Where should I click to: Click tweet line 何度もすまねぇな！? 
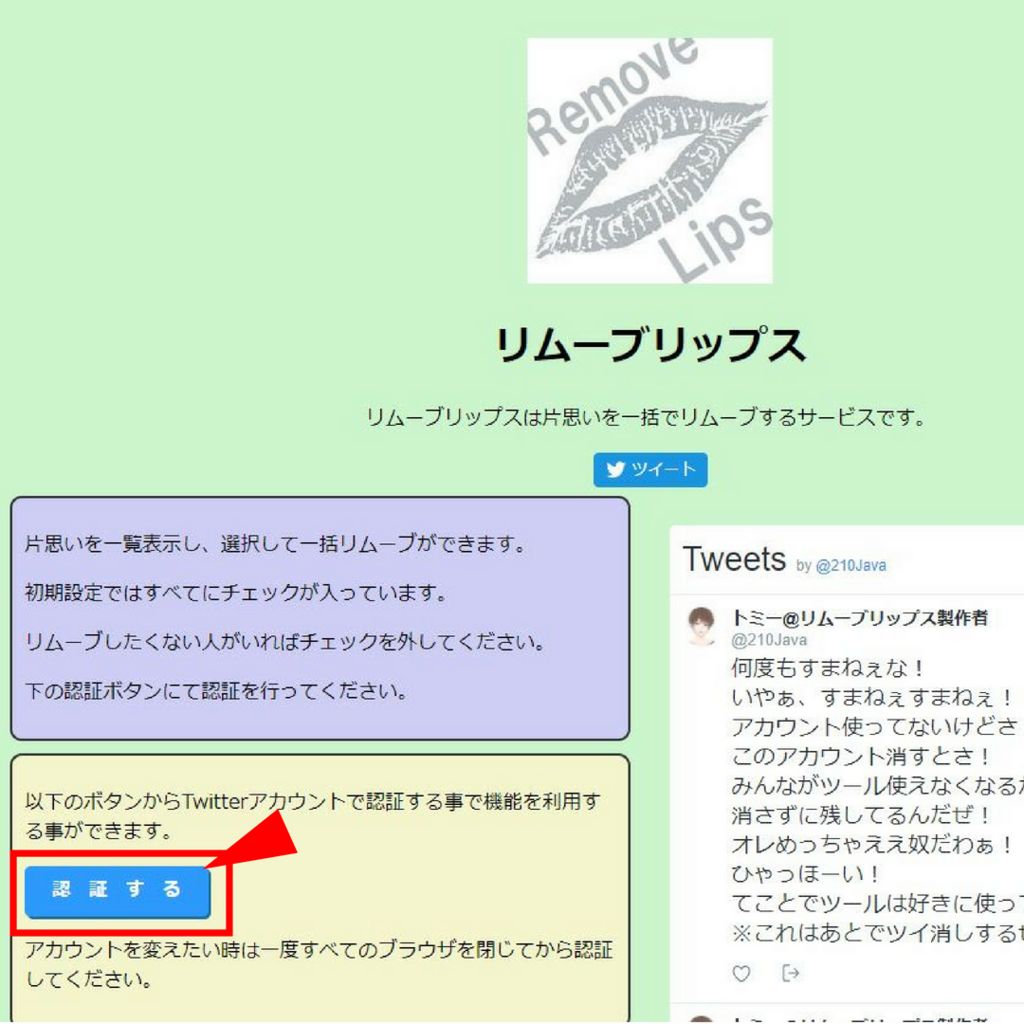pyautogui.click(x=827, y=667)
